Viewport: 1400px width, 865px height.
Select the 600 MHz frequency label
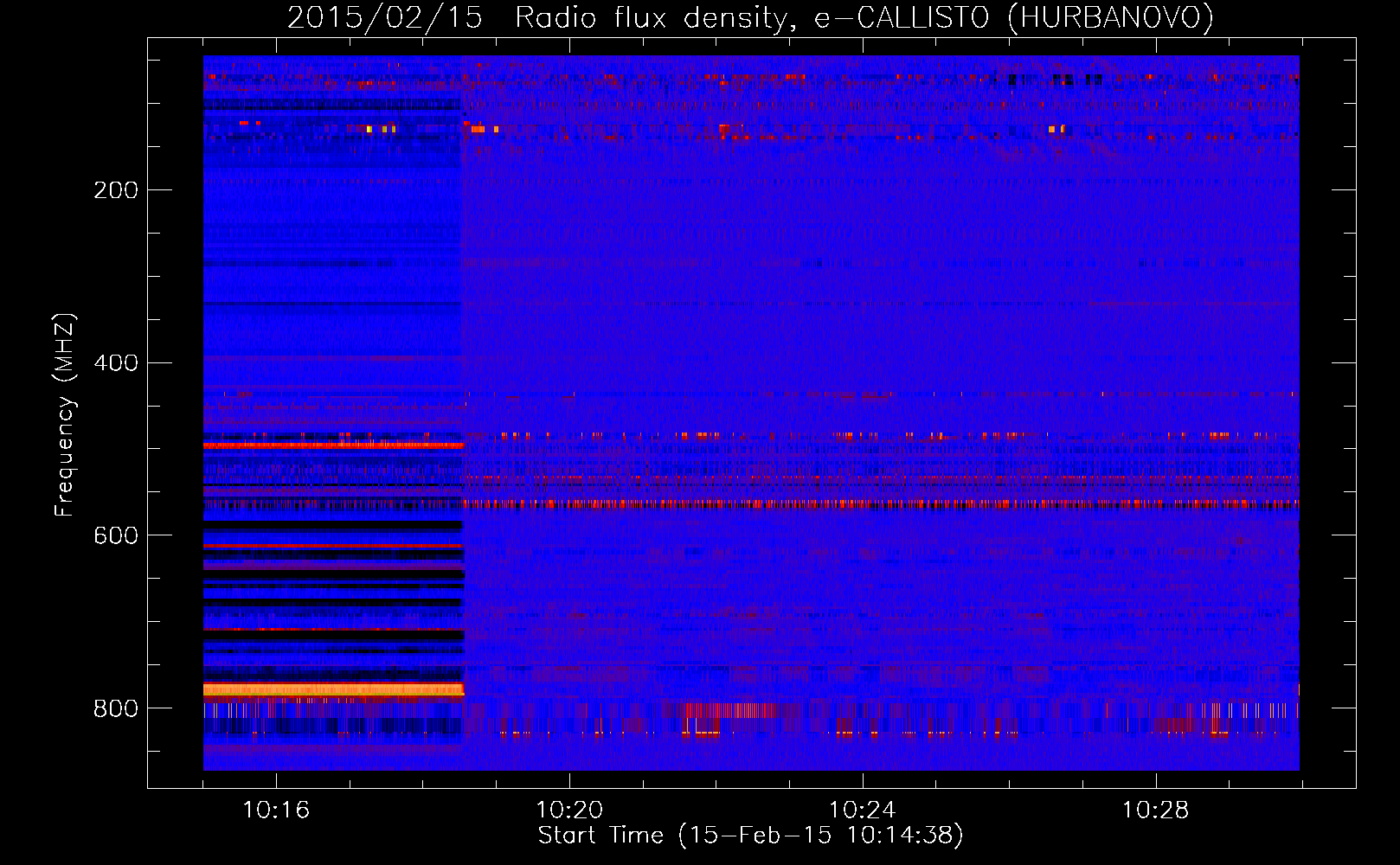click(116, 536)
